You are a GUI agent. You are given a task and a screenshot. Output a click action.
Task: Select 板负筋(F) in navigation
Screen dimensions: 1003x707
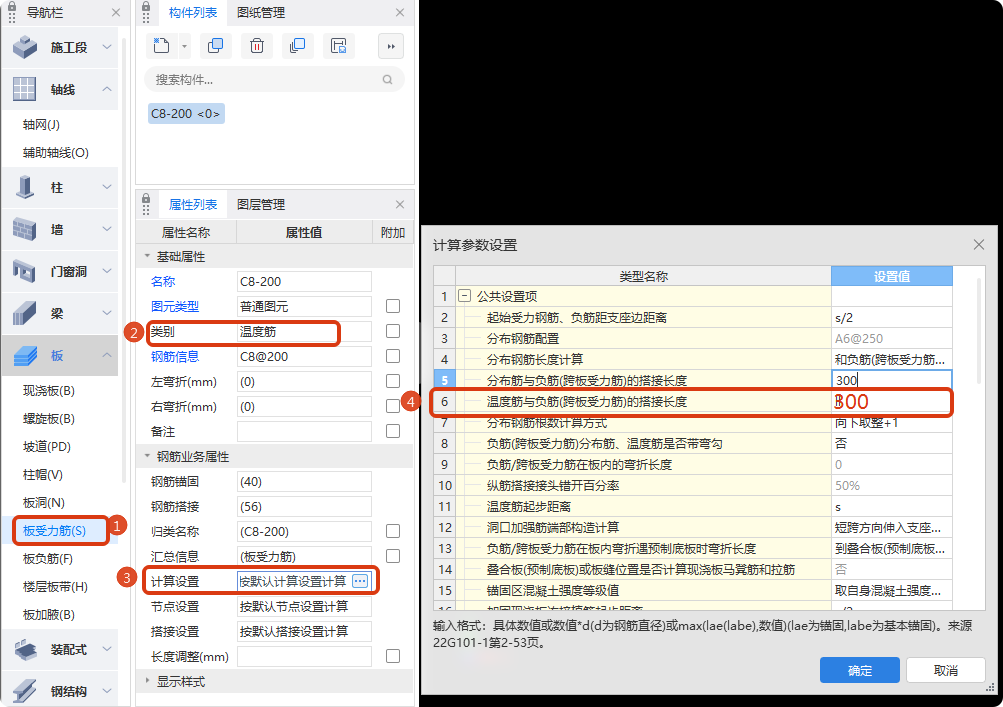(48, 559)
